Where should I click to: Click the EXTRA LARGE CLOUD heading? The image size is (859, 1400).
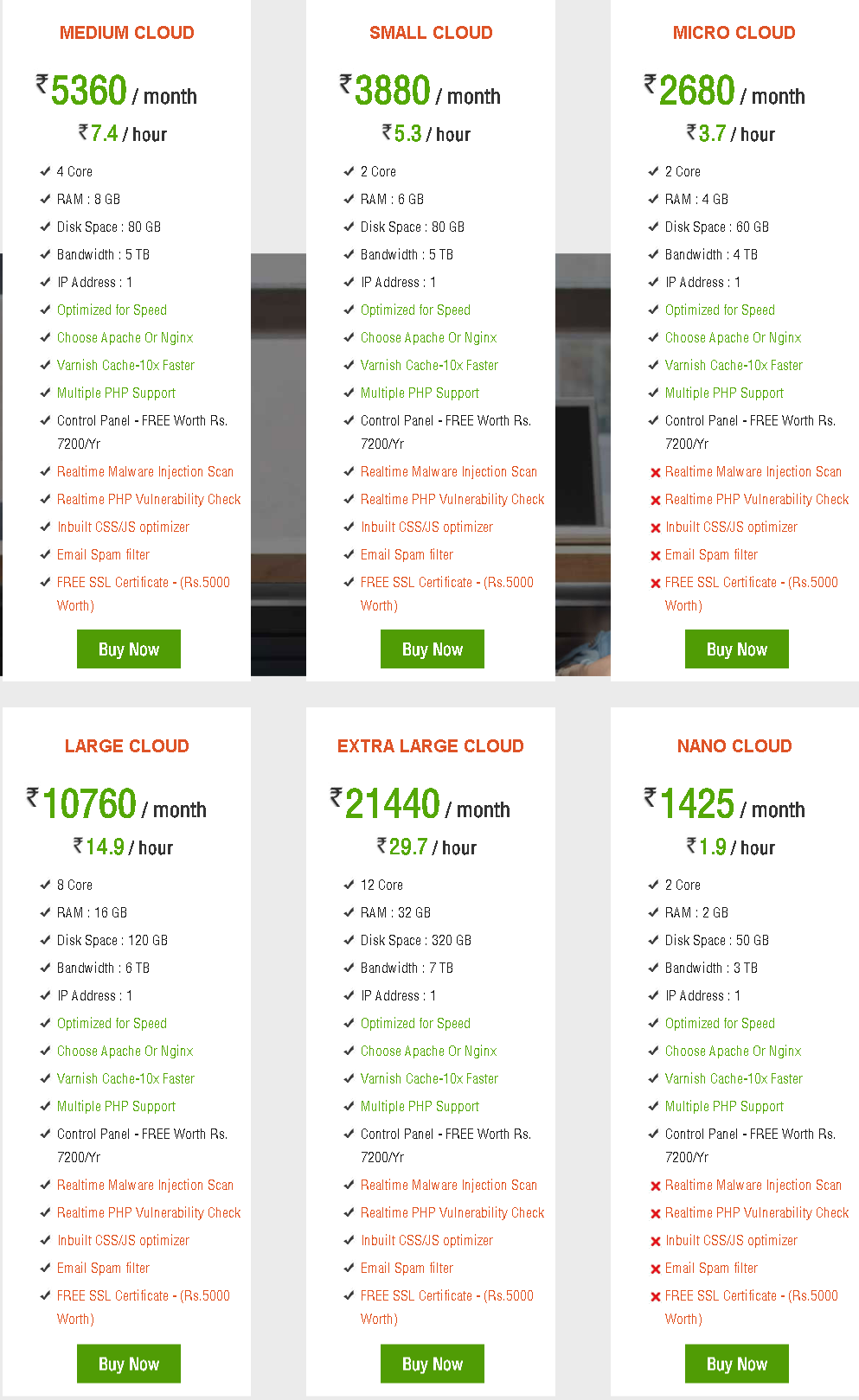pos(431,746)
